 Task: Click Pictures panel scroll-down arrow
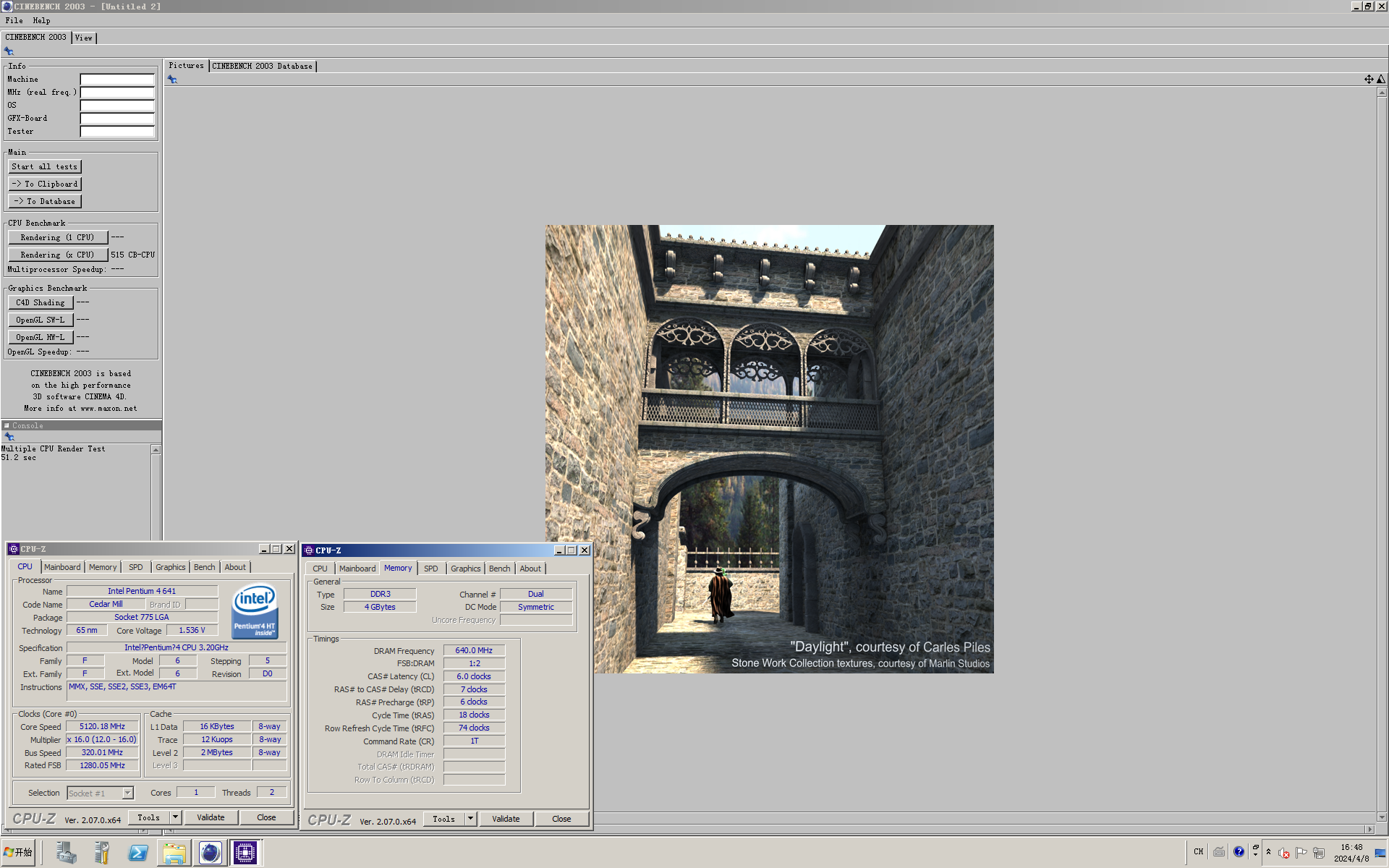(x=1382, y=817)
